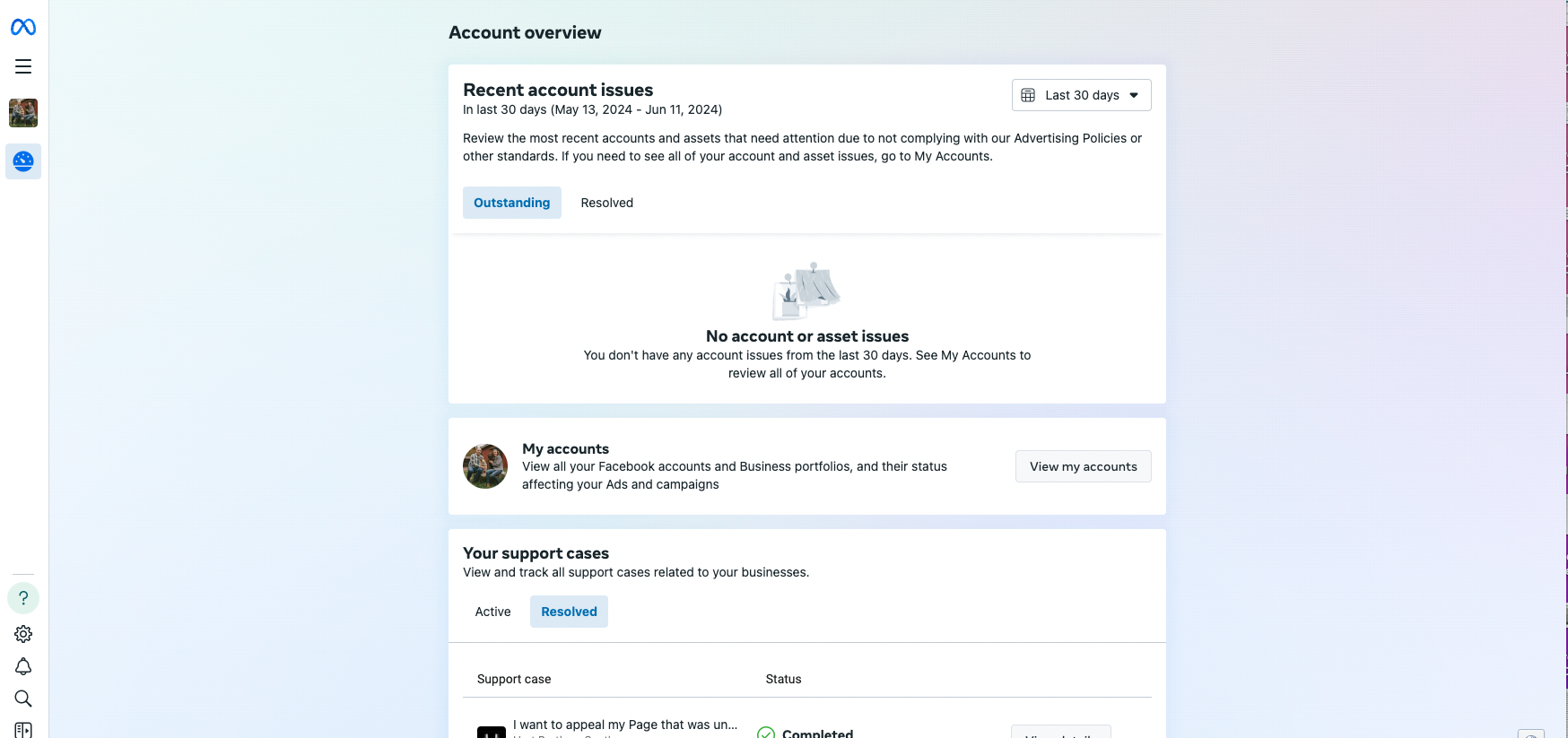The width and height of the screenshot is (1568, 738).
Task: Click the Completed status checkmark icon
Action: coord(766,733)
